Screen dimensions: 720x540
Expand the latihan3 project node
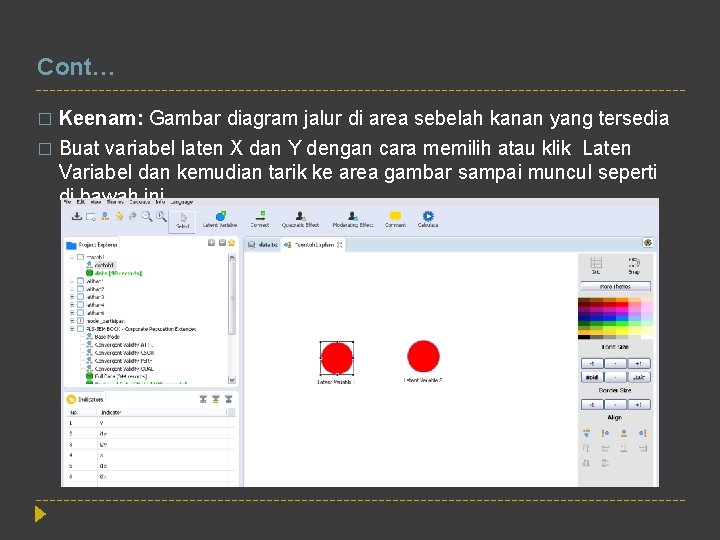click(72, 297)
